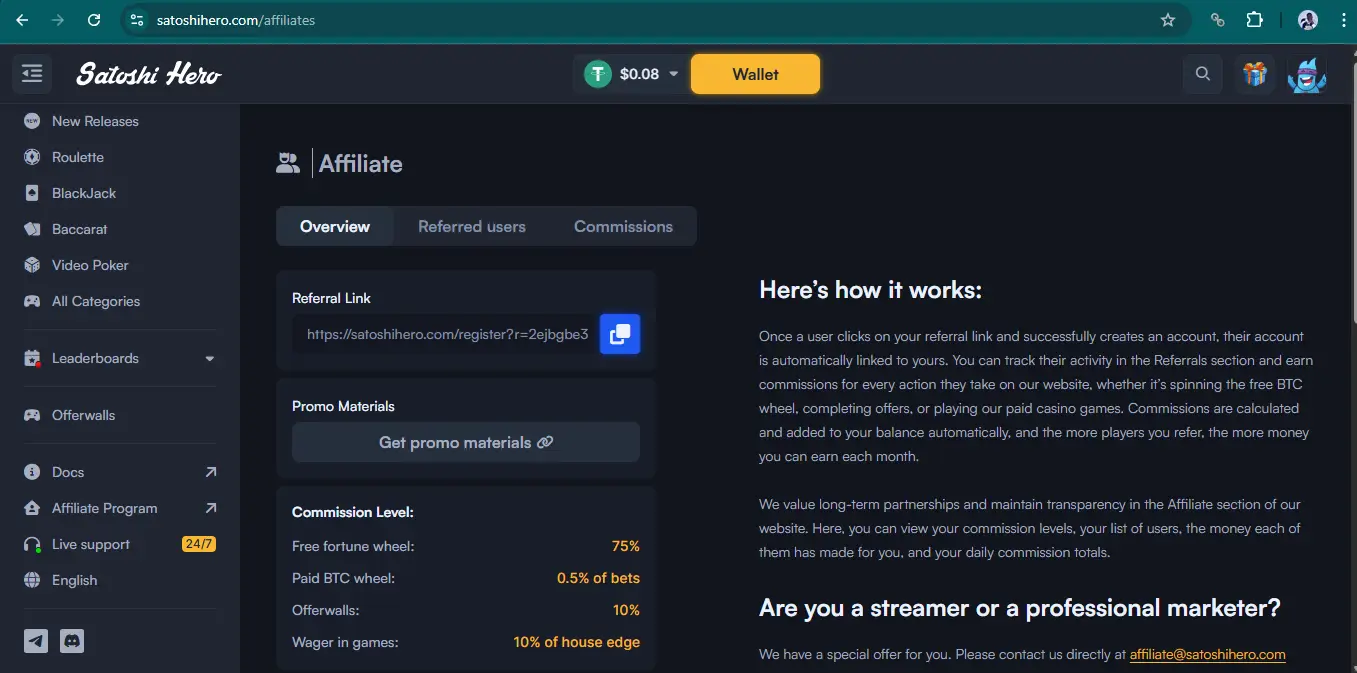
Task: Switch to the Commissions tab
Action: coord(623,227)
